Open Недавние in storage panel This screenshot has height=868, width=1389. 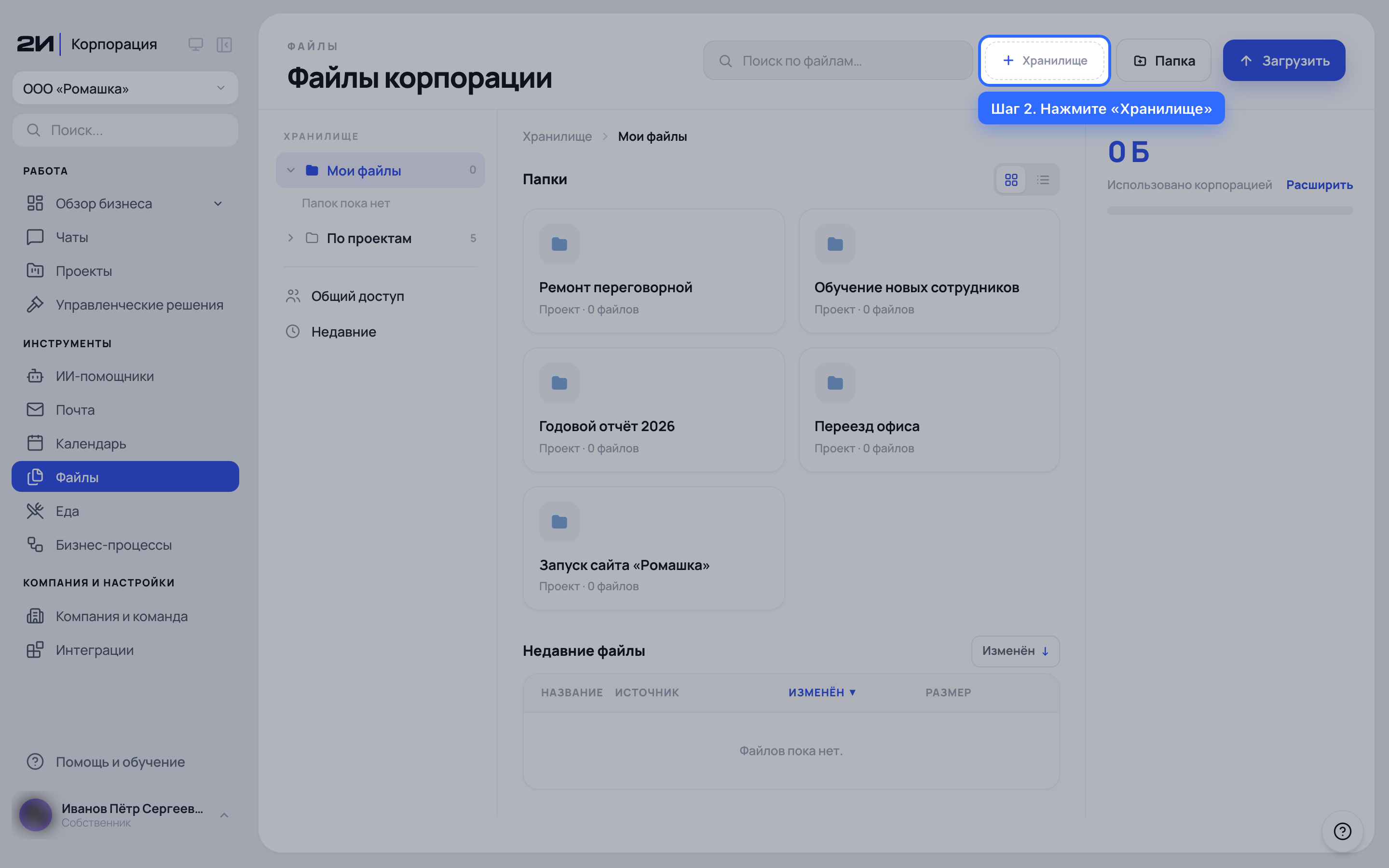pos(381,331)
